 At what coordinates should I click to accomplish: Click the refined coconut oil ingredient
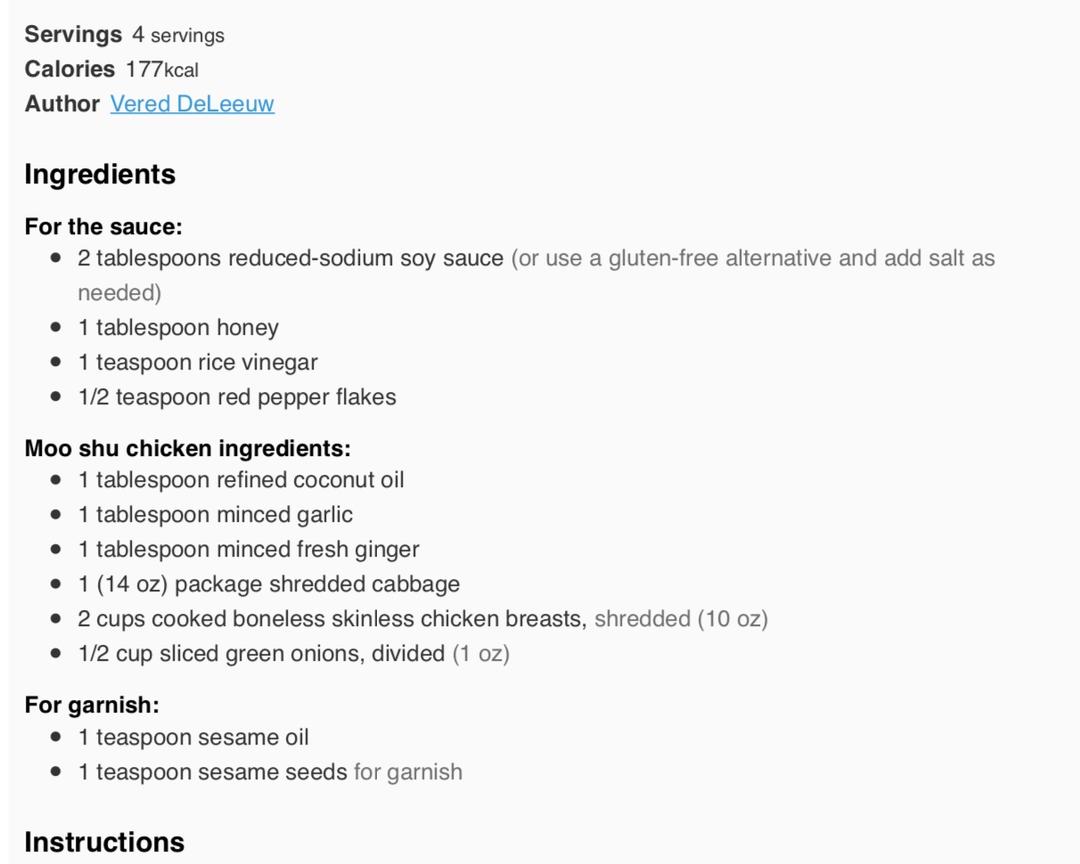[241, 480]
